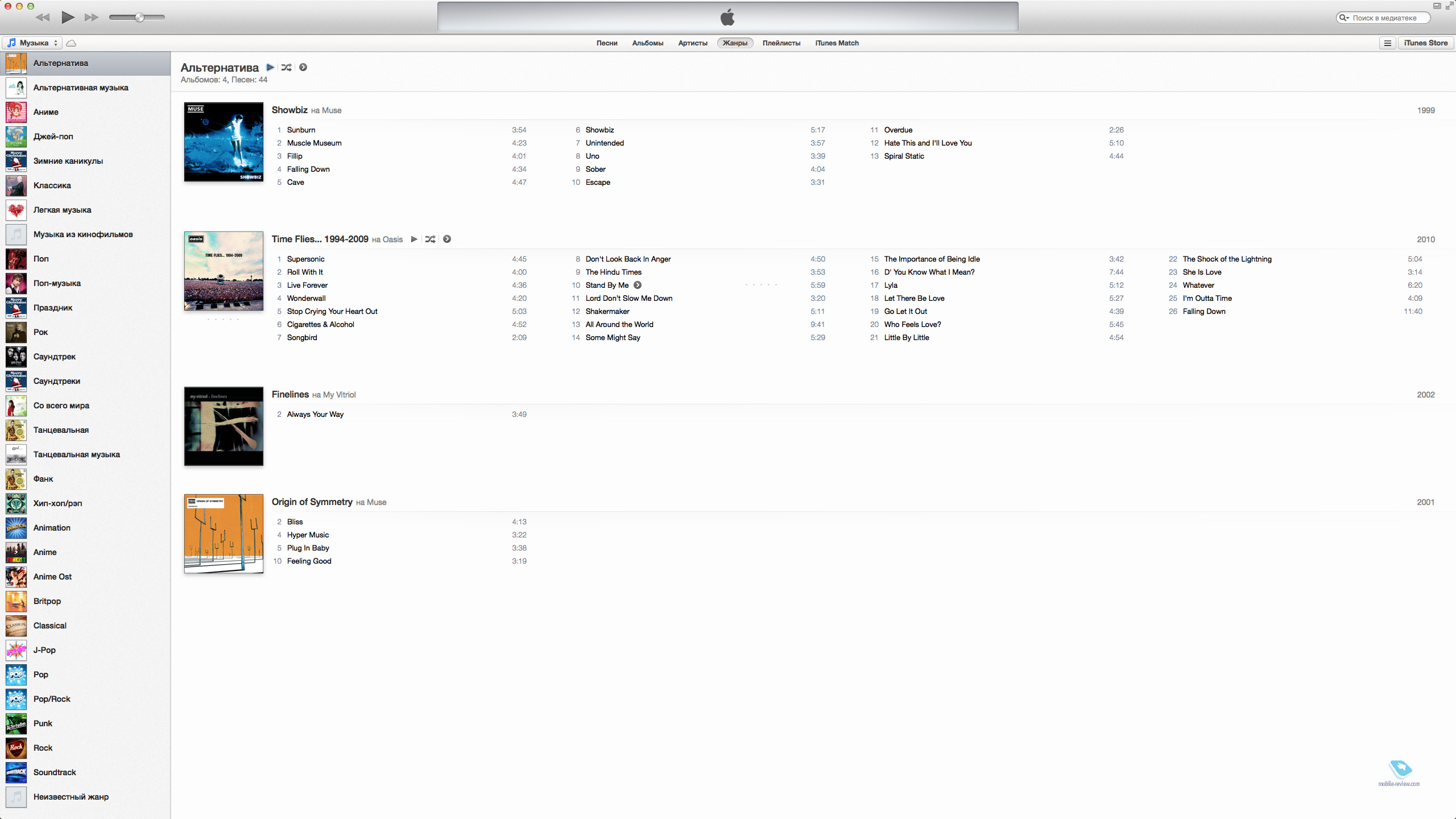Open the Музыка library dropdown
Image resolution: width=1456 pixels, height=819 pixels.
click(x=32, y=43)
